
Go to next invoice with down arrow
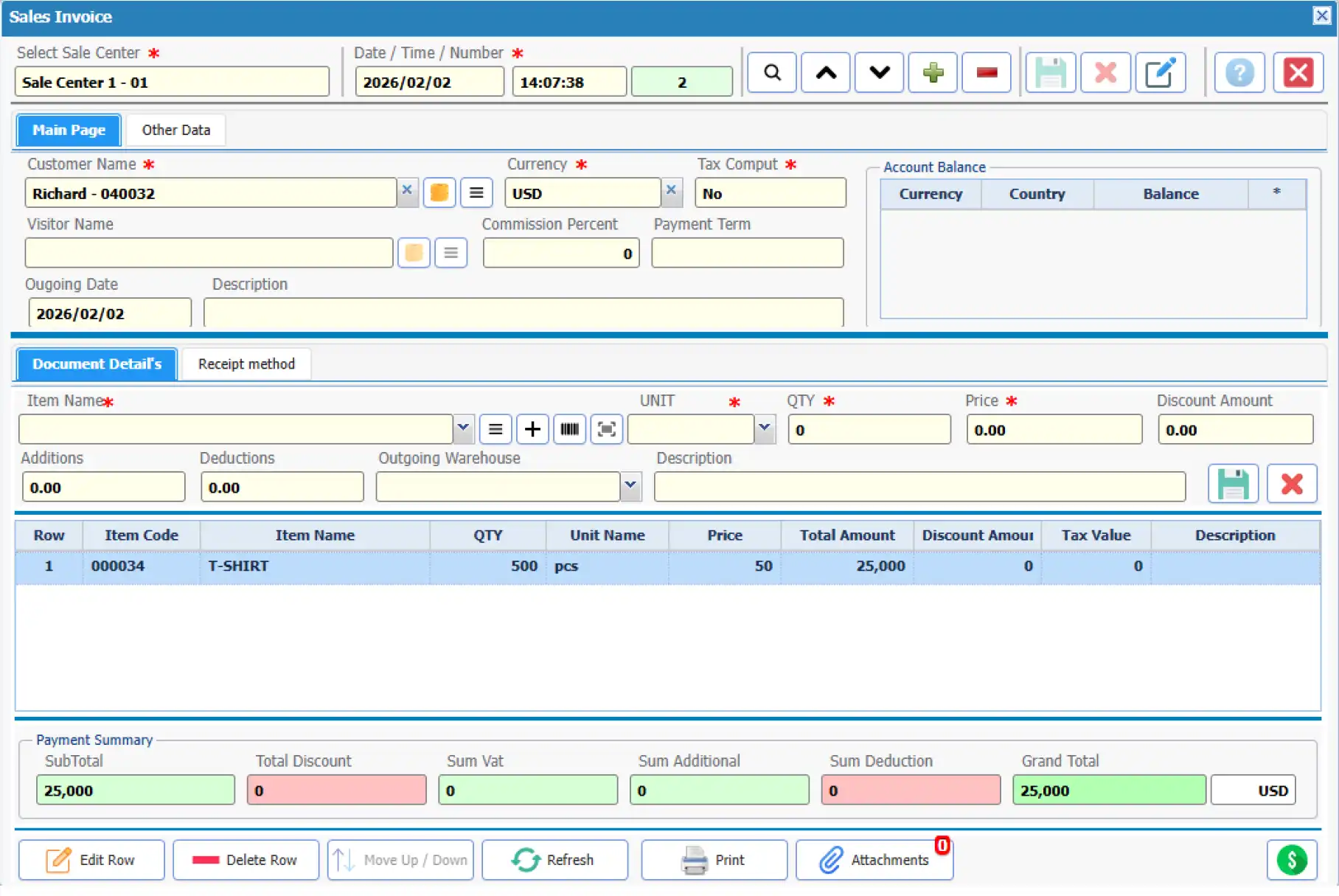click(879, 73)
